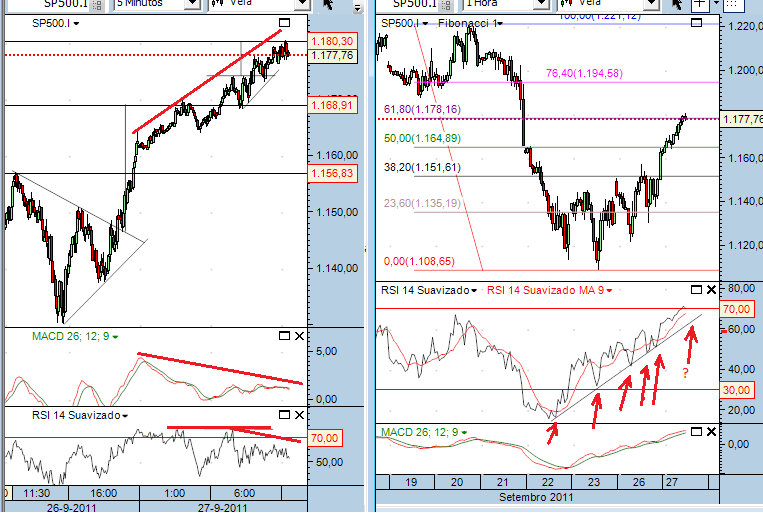Click the 30,00 RSI level label, 1 Hora chart
This screenshot has height=515, width=763.
(x=737, y=390)
